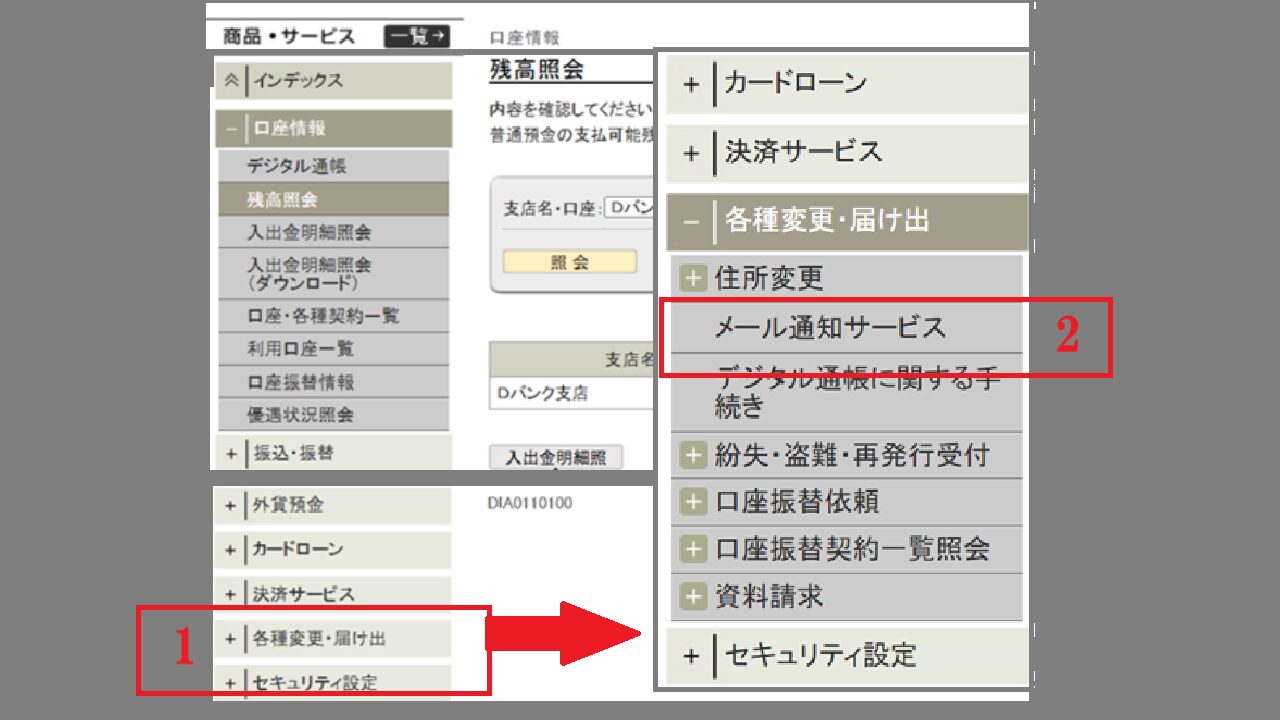Screen dimensions: 1280x720
Task: Expand the 口座振替依頼 plus icon
Action: tap(693, 501)
